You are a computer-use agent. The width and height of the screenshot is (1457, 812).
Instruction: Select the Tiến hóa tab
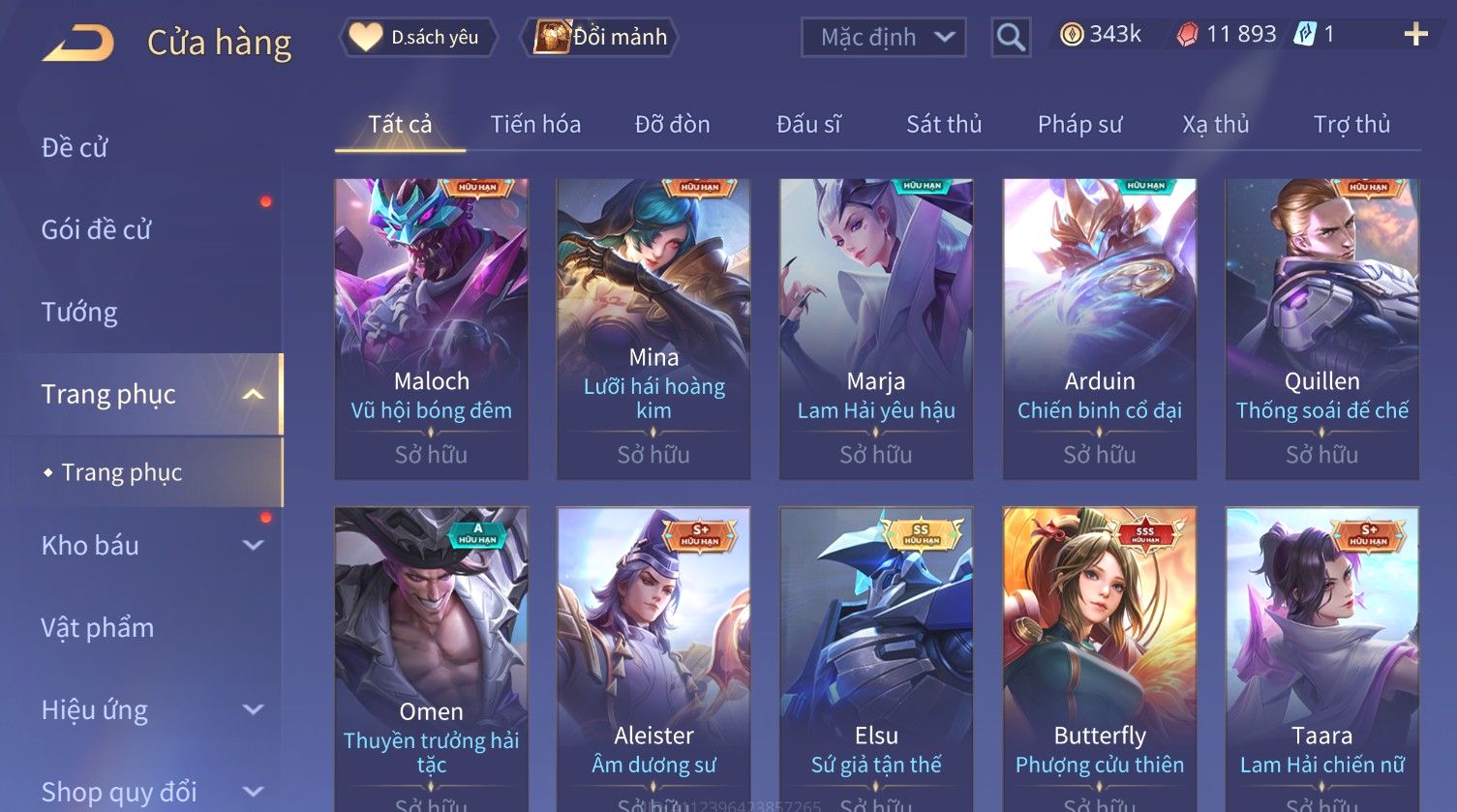click(535, 124)
